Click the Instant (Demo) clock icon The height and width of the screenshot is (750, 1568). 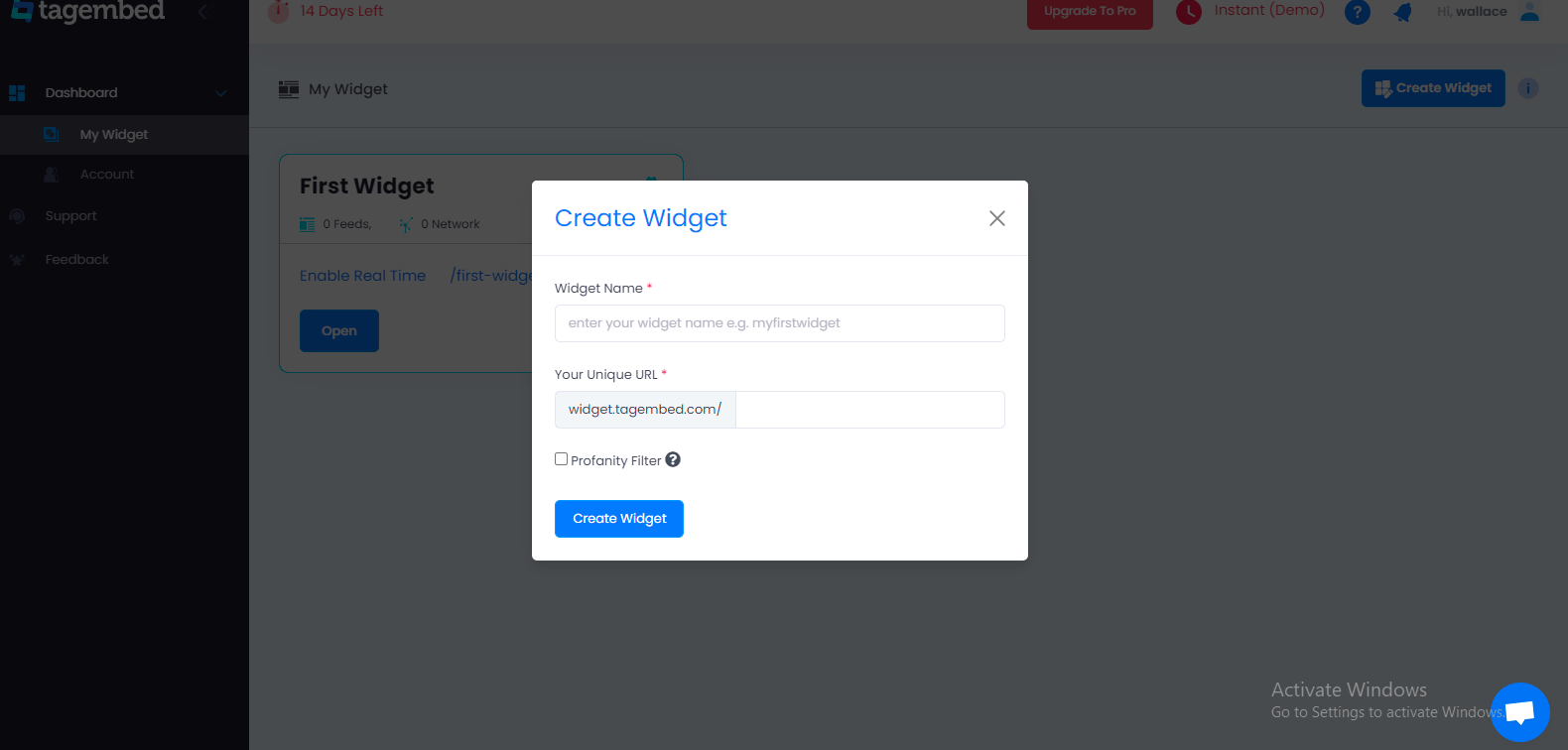(1188, 12)
